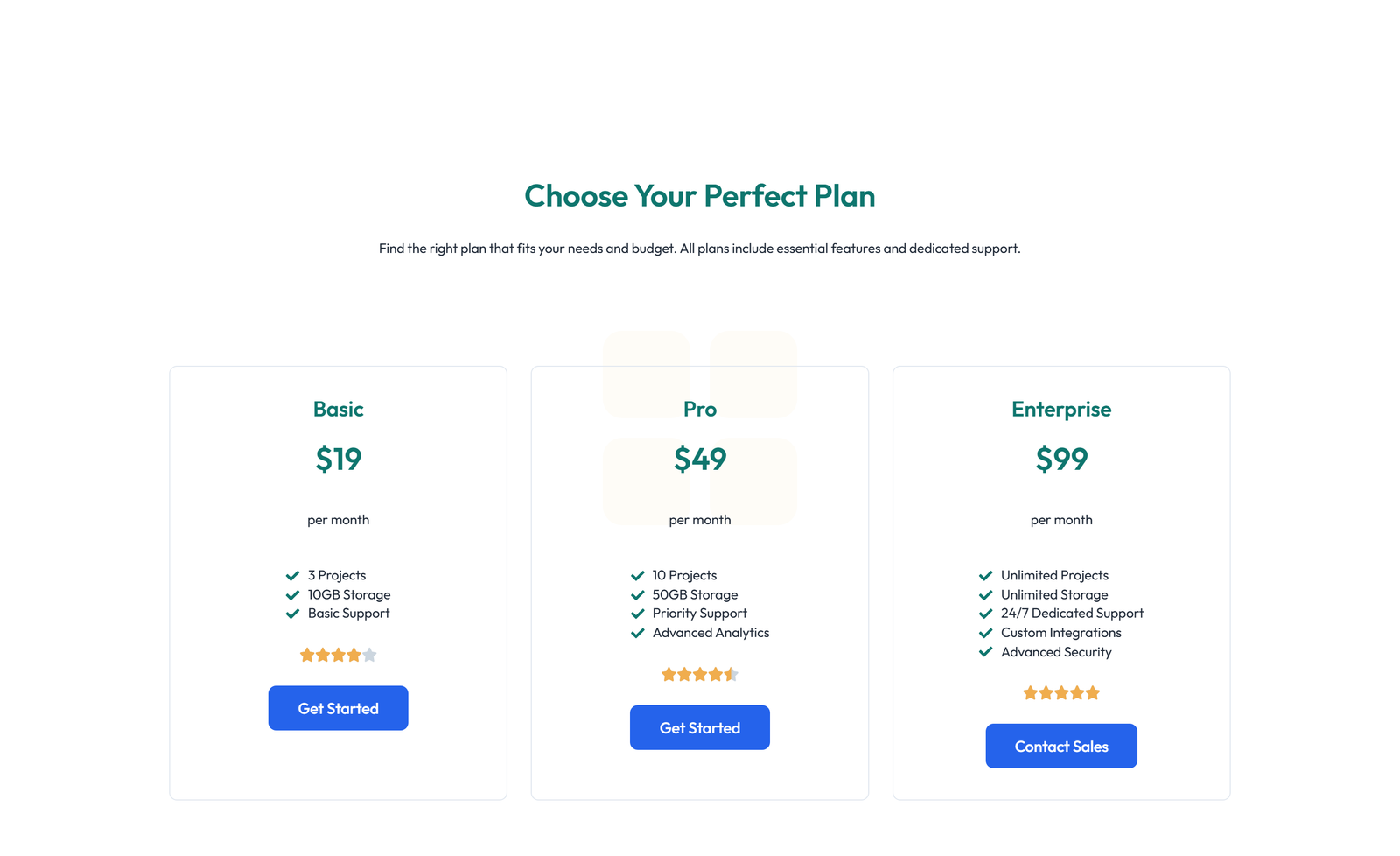
Task: Click the $49 price on Pro plan
Action: (699, 458)
